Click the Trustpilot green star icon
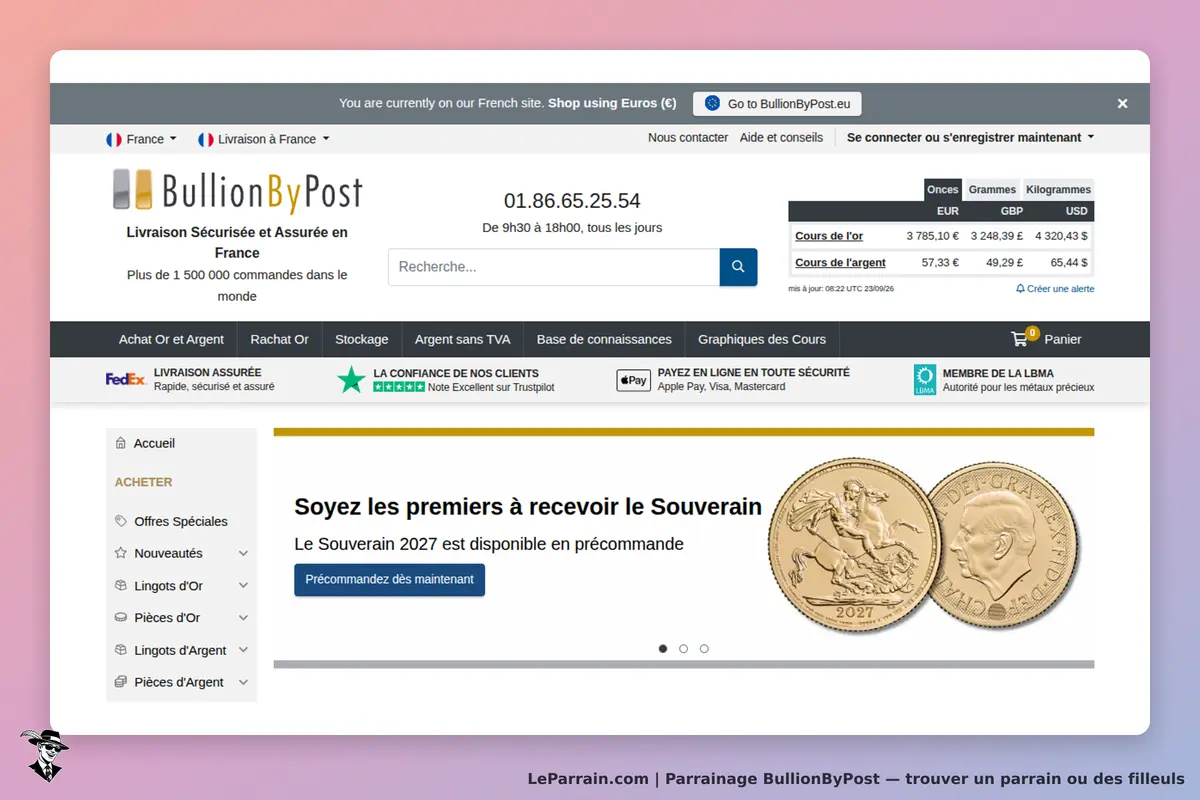Viewport: 1200px width, 800px height. point(351,379)
